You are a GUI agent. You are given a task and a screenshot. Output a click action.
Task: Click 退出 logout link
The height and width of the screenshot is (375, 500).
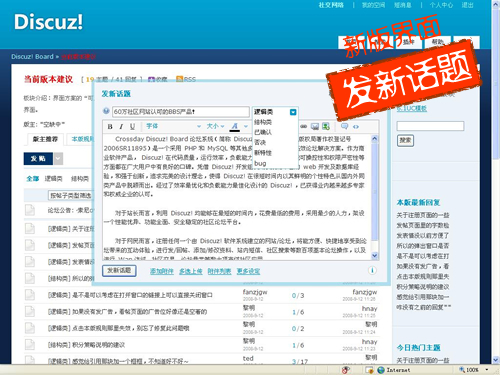[x=467, y=5]
